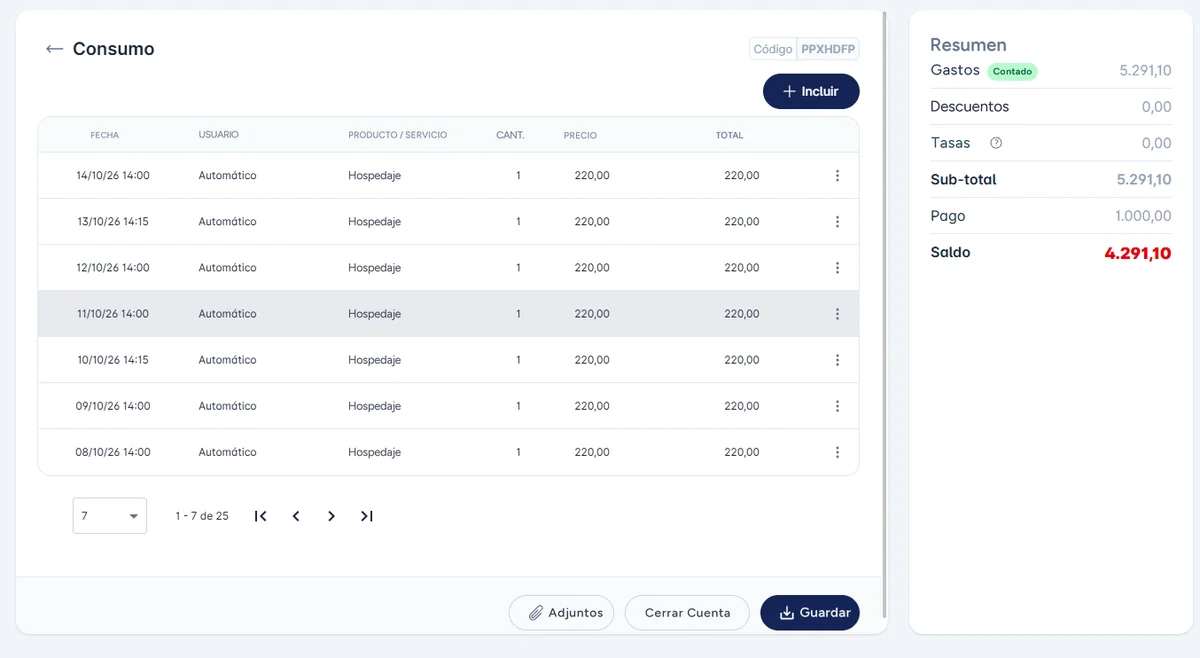Go to the previous page of records
This screenshot has width=1200, height=658.
pyautogui.click(x=296, y=516)
